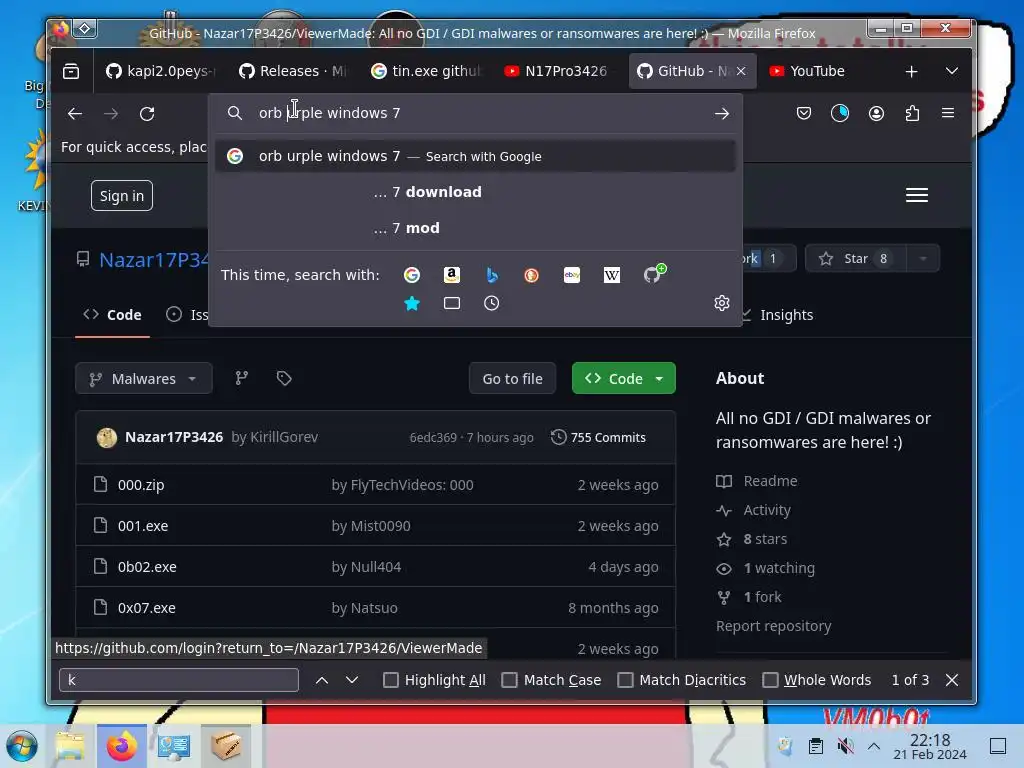The width and height of the screenshot is (1024, 768).
Task: Switch to the tin.exe github tab
Action: [425, 71]
